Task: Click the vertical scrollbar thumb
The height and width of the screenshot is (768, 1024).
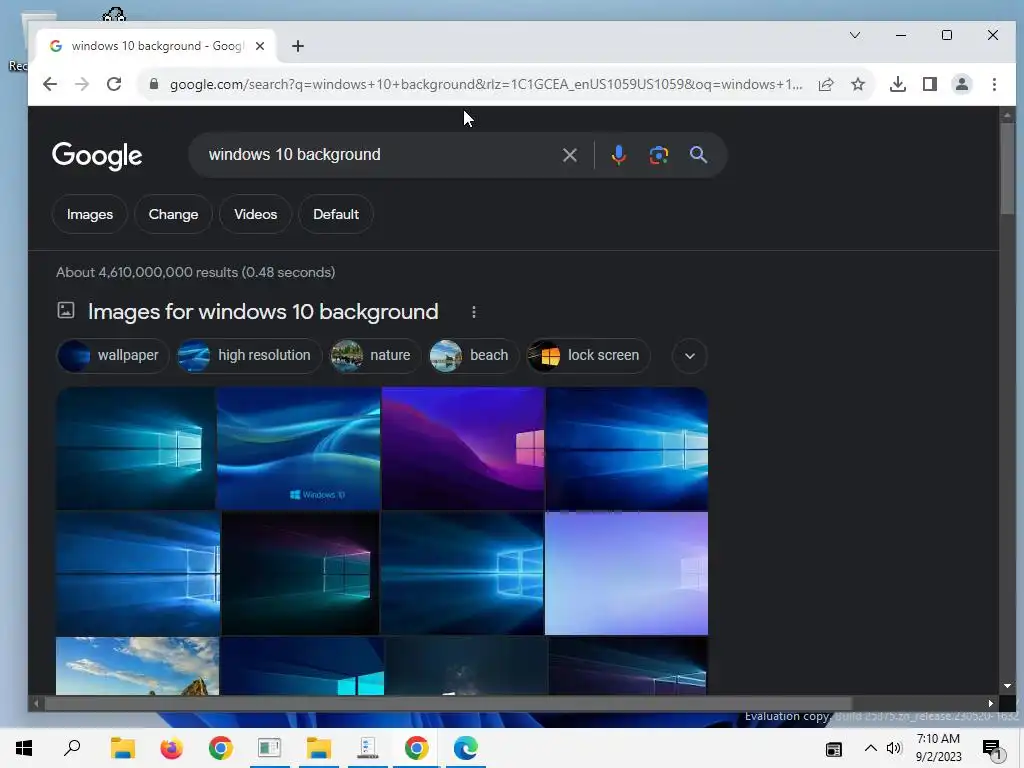Action: click(1007, 167)
